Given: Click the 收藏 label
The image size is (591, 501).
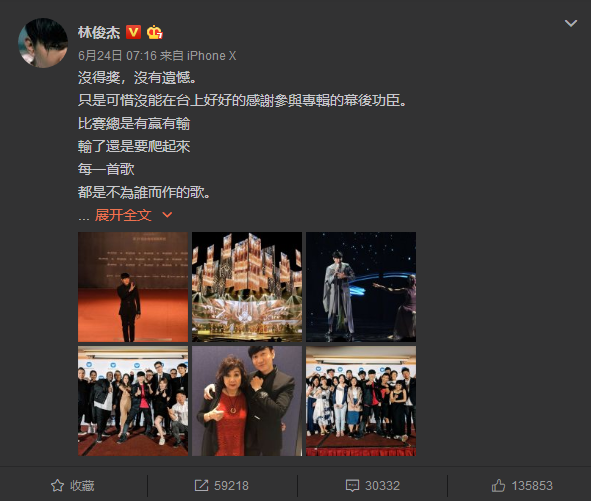Looking at the screenshot, I should tap(82, 486).
